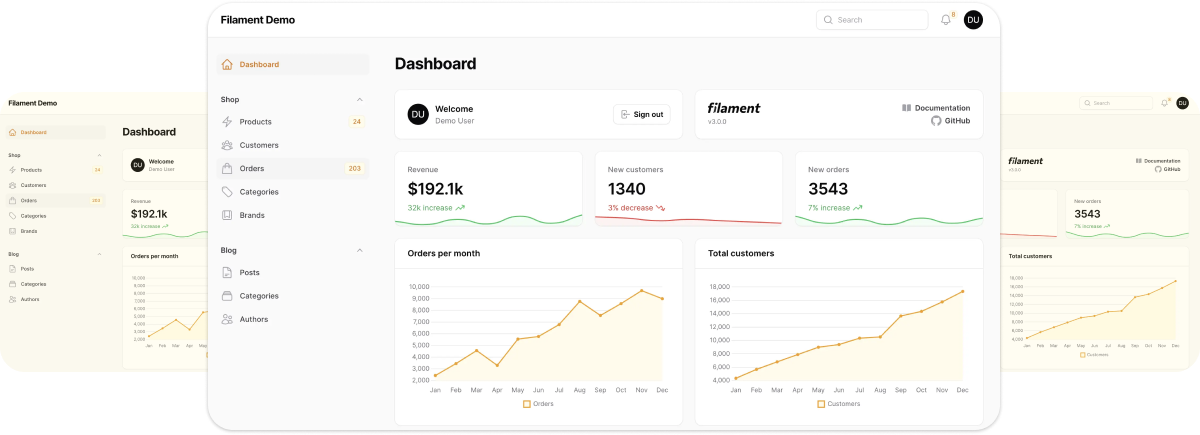Screen dimensions: 1200x435
Task: Click the Posts document icon
Action: [227, 273]
